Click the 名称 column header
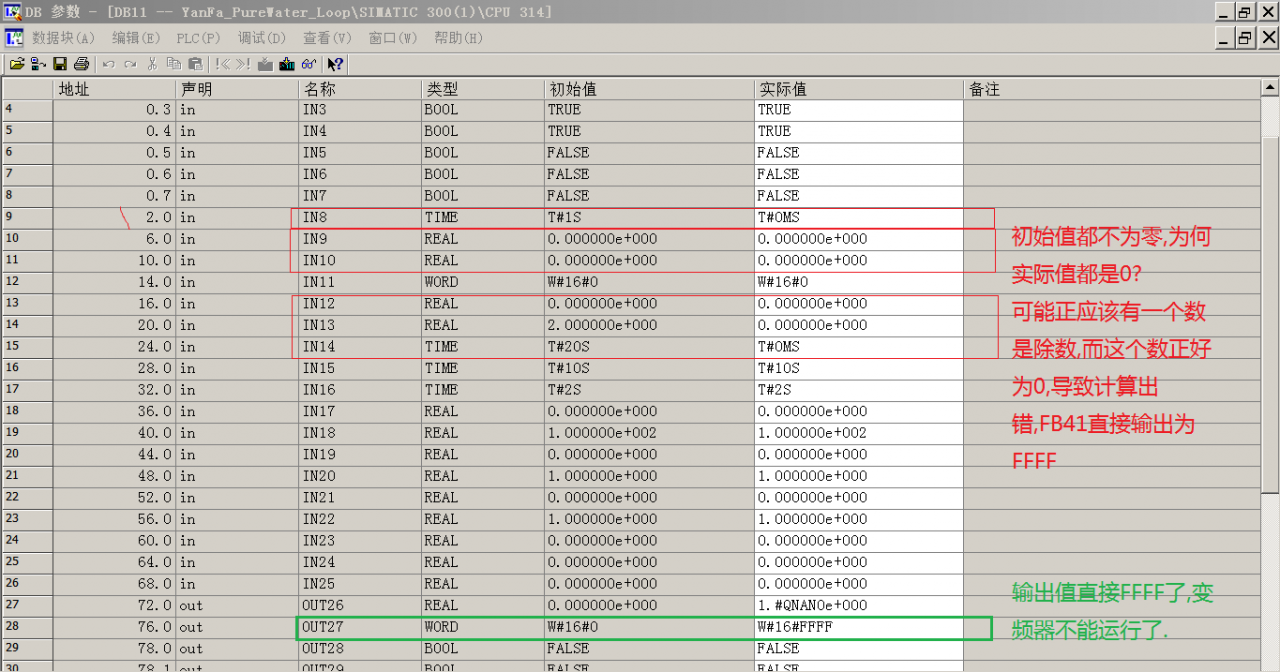The width and height of the screenshot is (1280, 672). tap(360, 89)
